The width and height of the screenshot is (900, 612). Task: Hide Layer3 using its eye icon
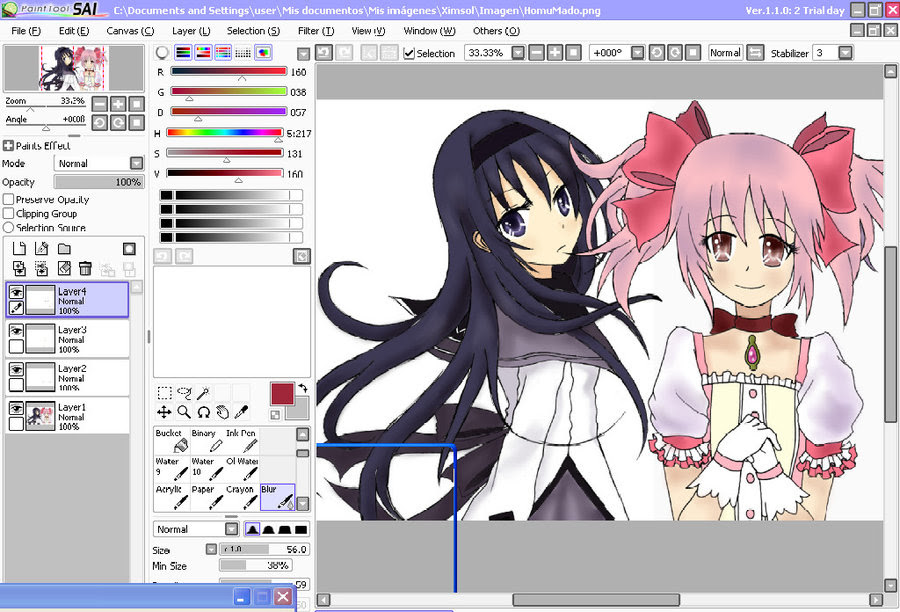(x=16, y=331)
